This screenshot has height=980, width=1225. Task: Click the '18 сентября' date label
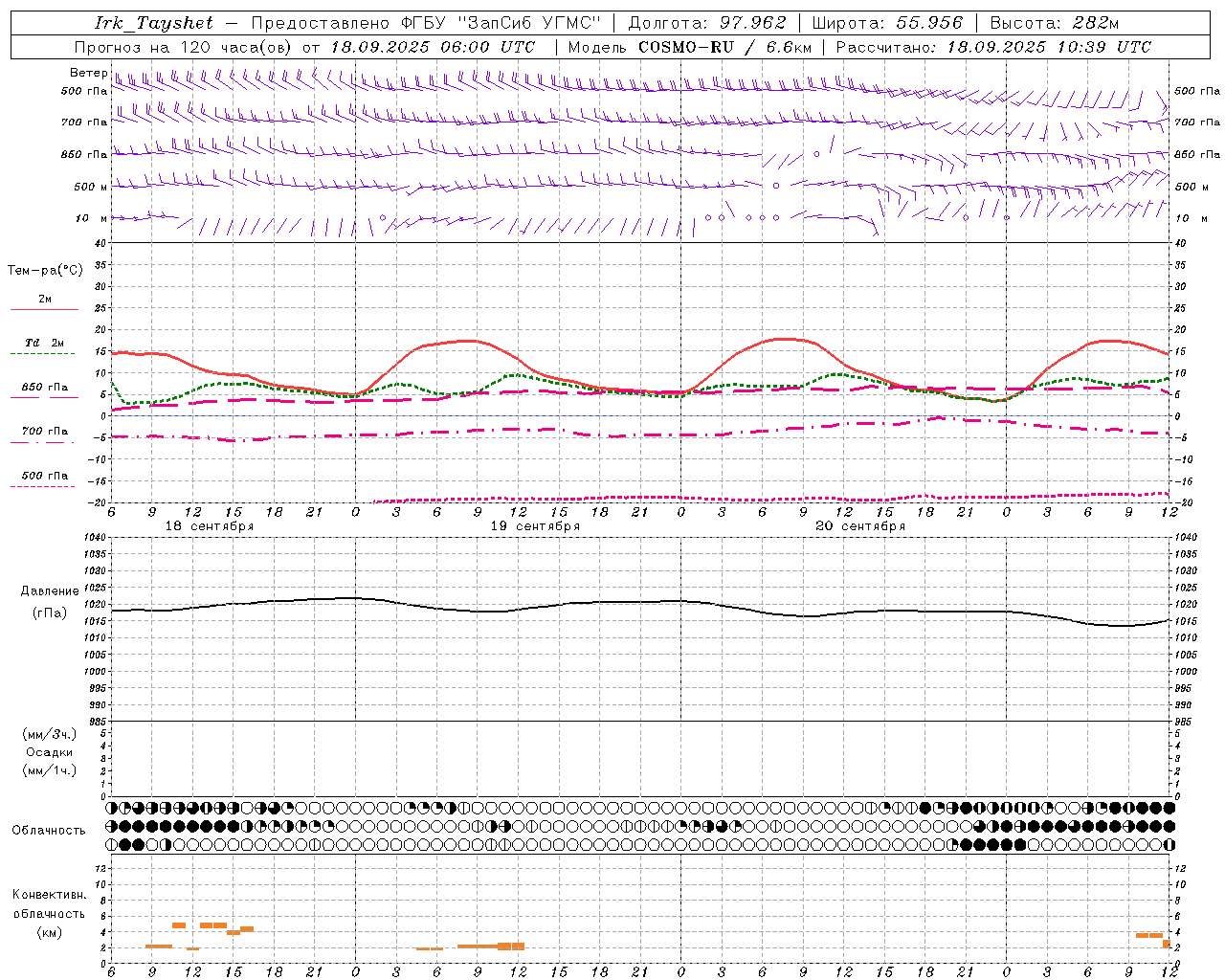[x=209, y=526]
